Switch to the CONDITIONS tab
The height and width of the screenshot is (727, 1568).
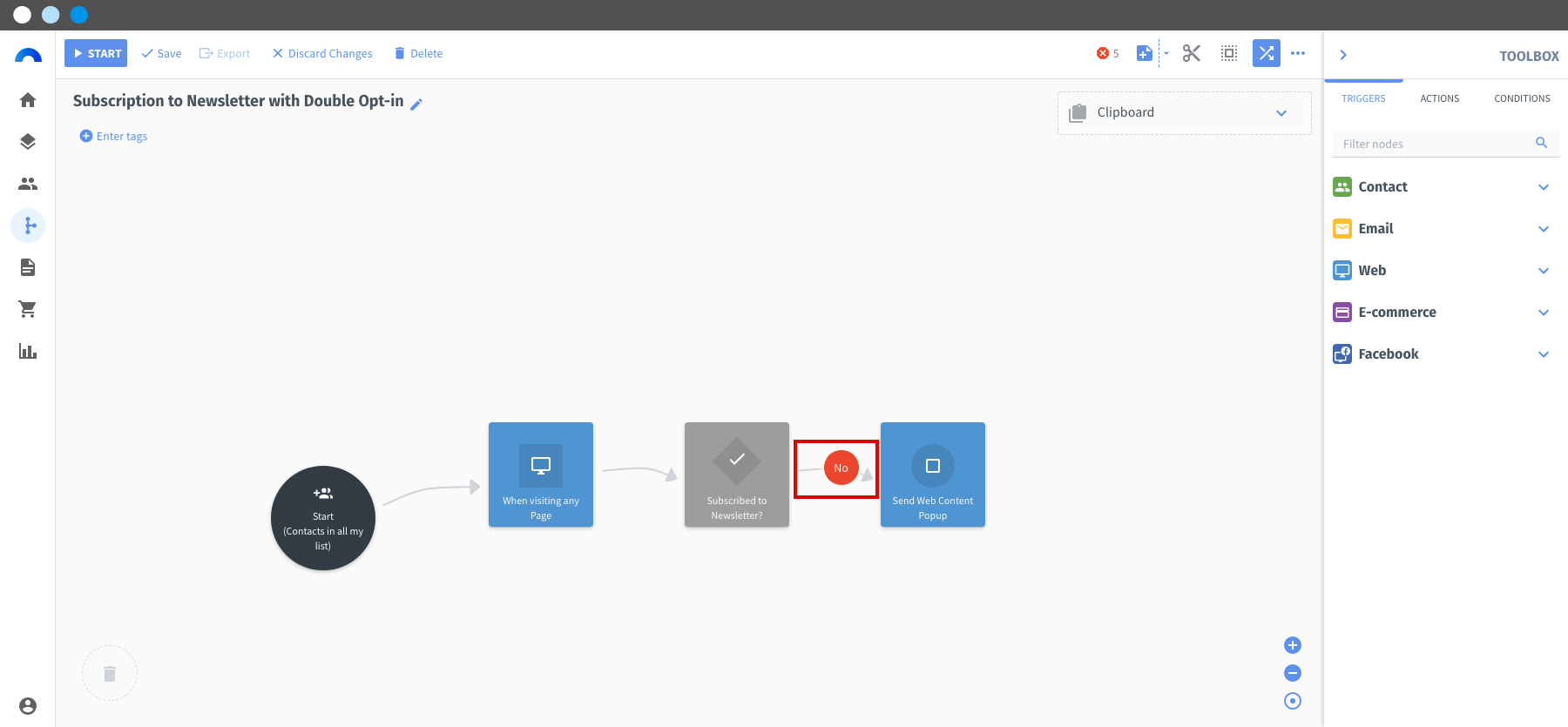tap(1522, 98)
